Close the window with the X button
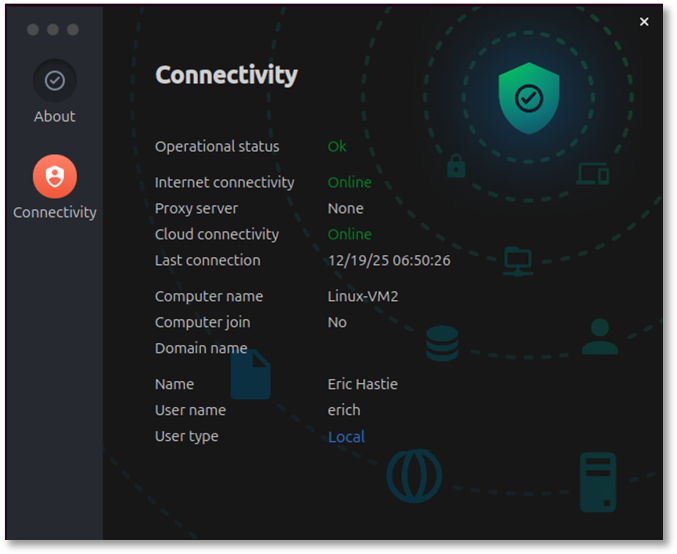 coord(644,22)
